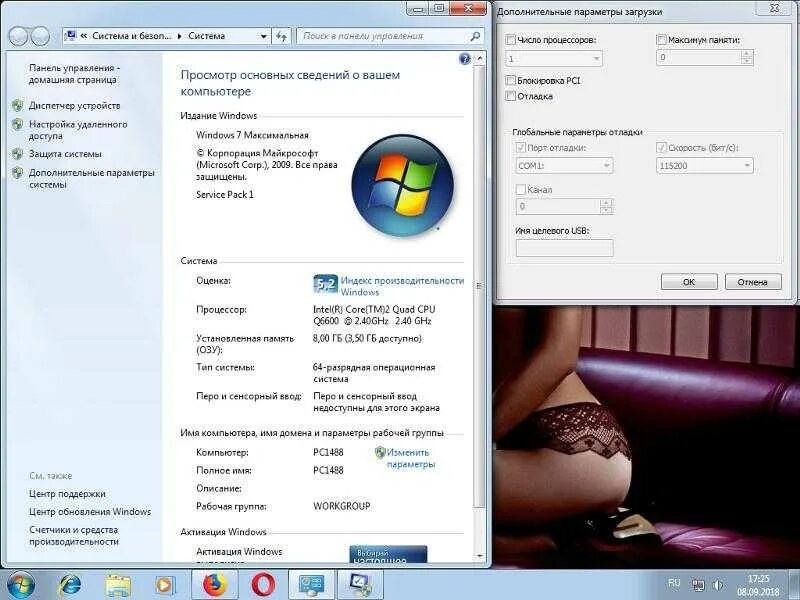Launch Firefox from the taskbar
Image resolution: width=800 pixels, height=600 pixels.
[x=214, y=585]
